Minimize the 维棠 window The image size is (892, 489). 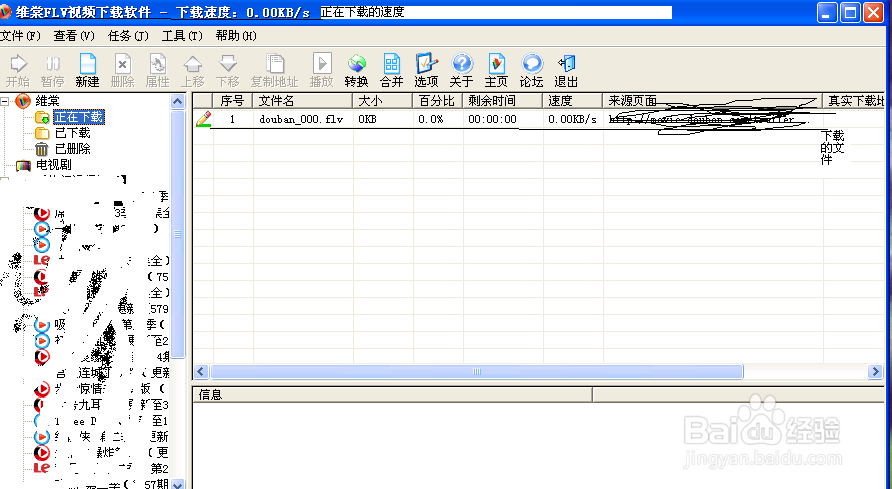[x=827, y=13]
